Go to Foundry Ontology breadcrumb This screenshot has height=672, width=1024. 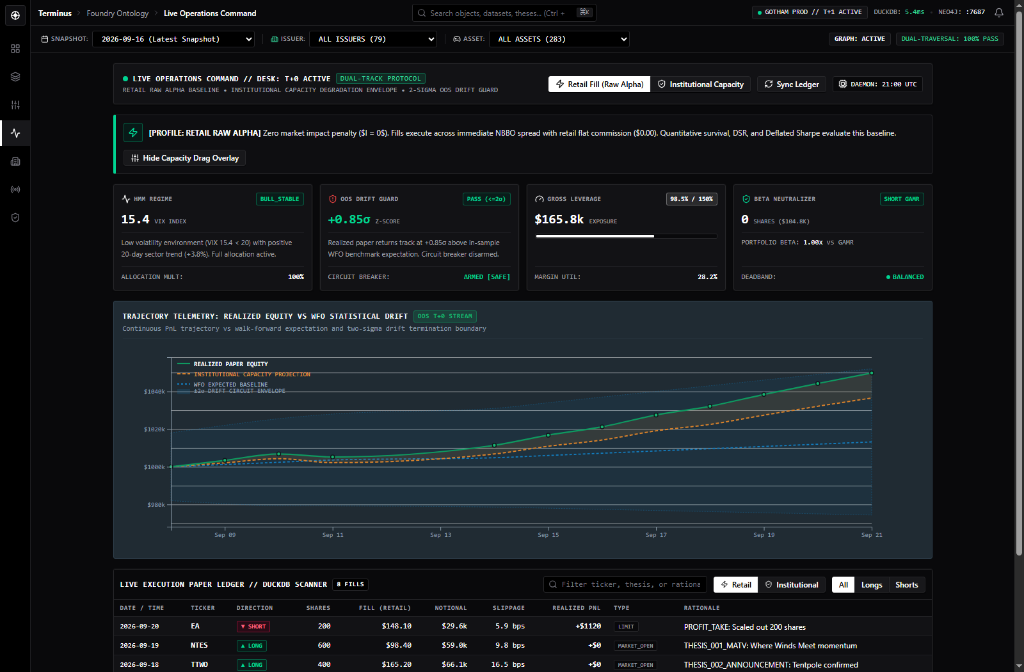tap(118, 13)
